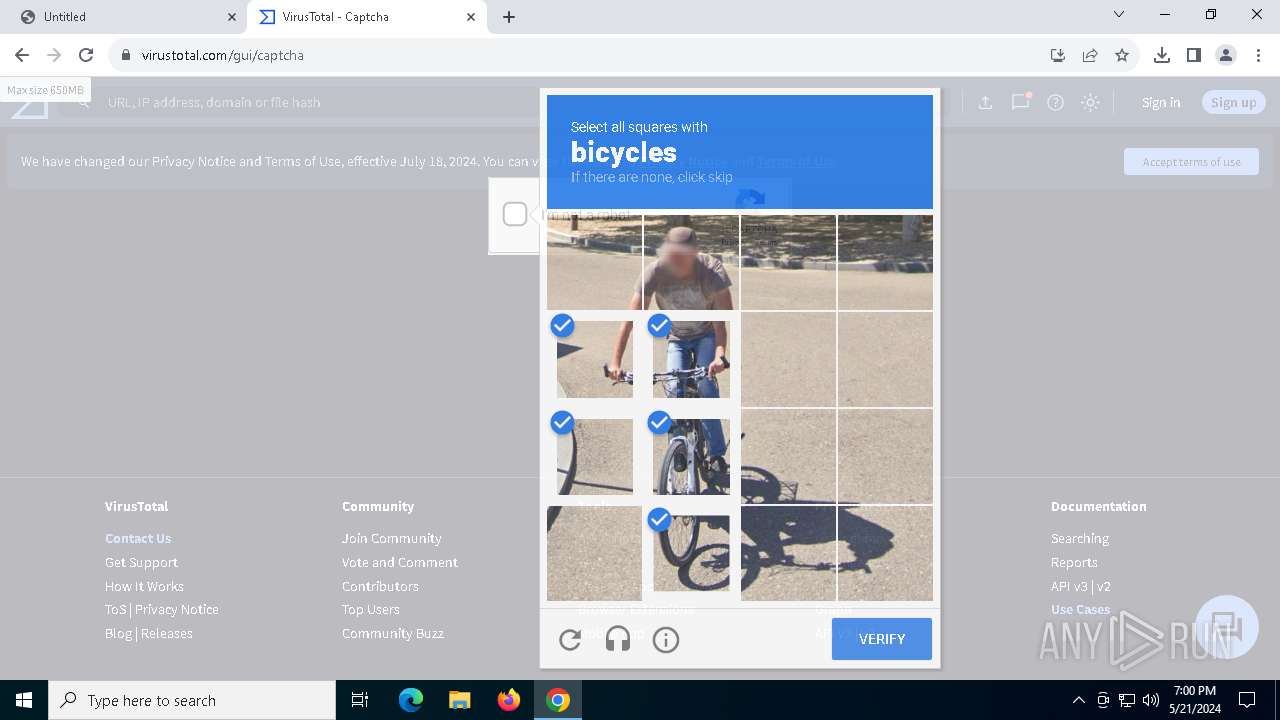Open the ToS | Privacy Notice link

162,609
